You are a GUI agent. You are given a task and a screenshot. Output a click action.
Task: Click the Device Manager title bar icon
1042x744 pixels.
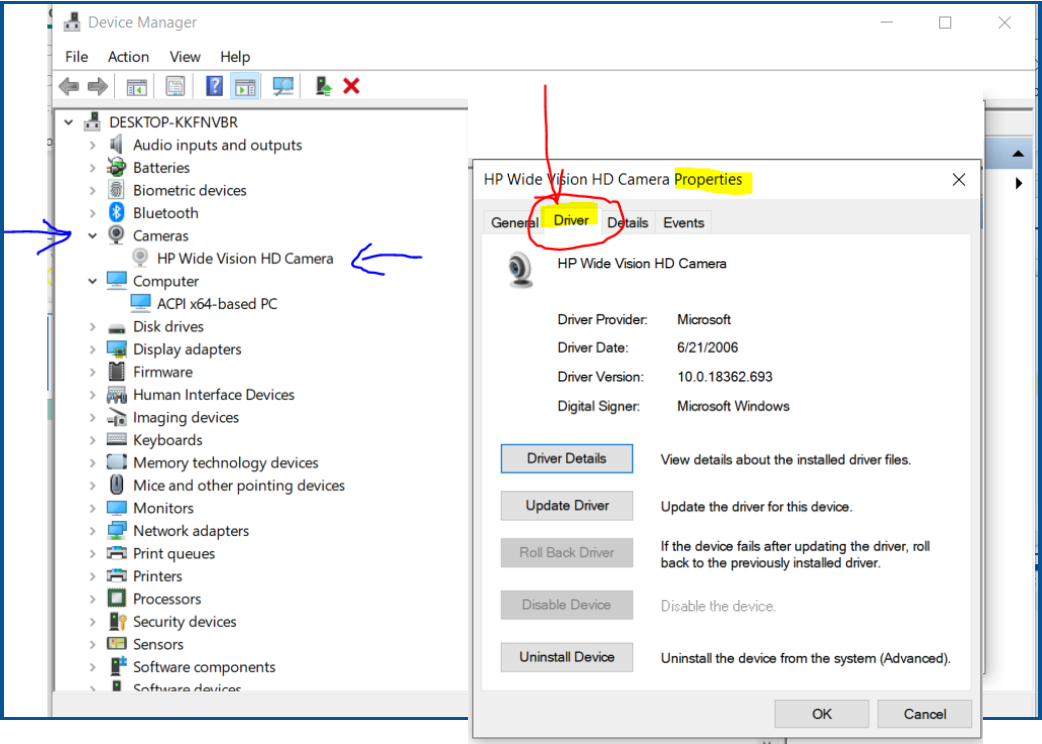click(x=72, y=22)
